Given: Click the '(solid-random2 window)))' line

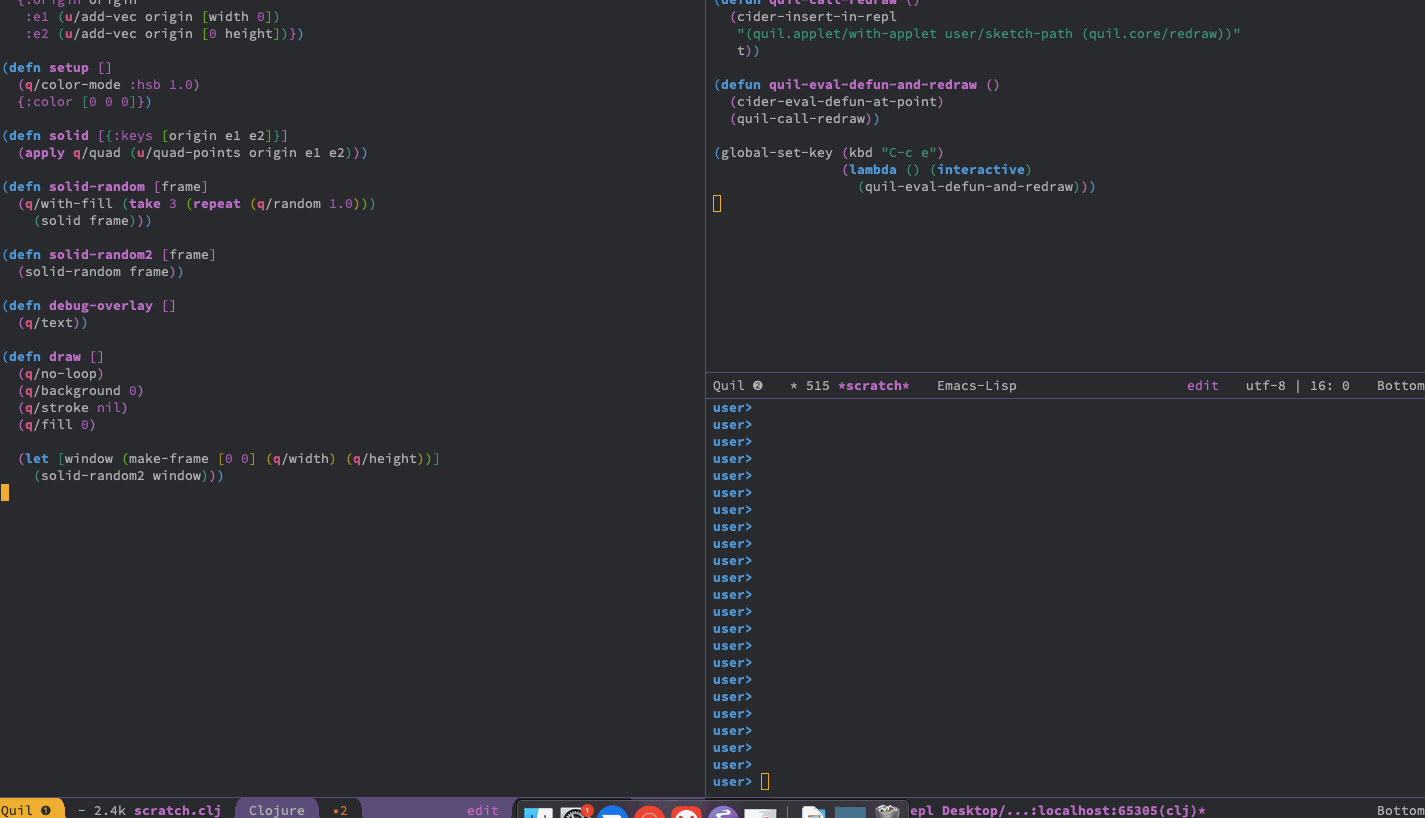Looking at the screenshot, I should [x=128, y=475].
